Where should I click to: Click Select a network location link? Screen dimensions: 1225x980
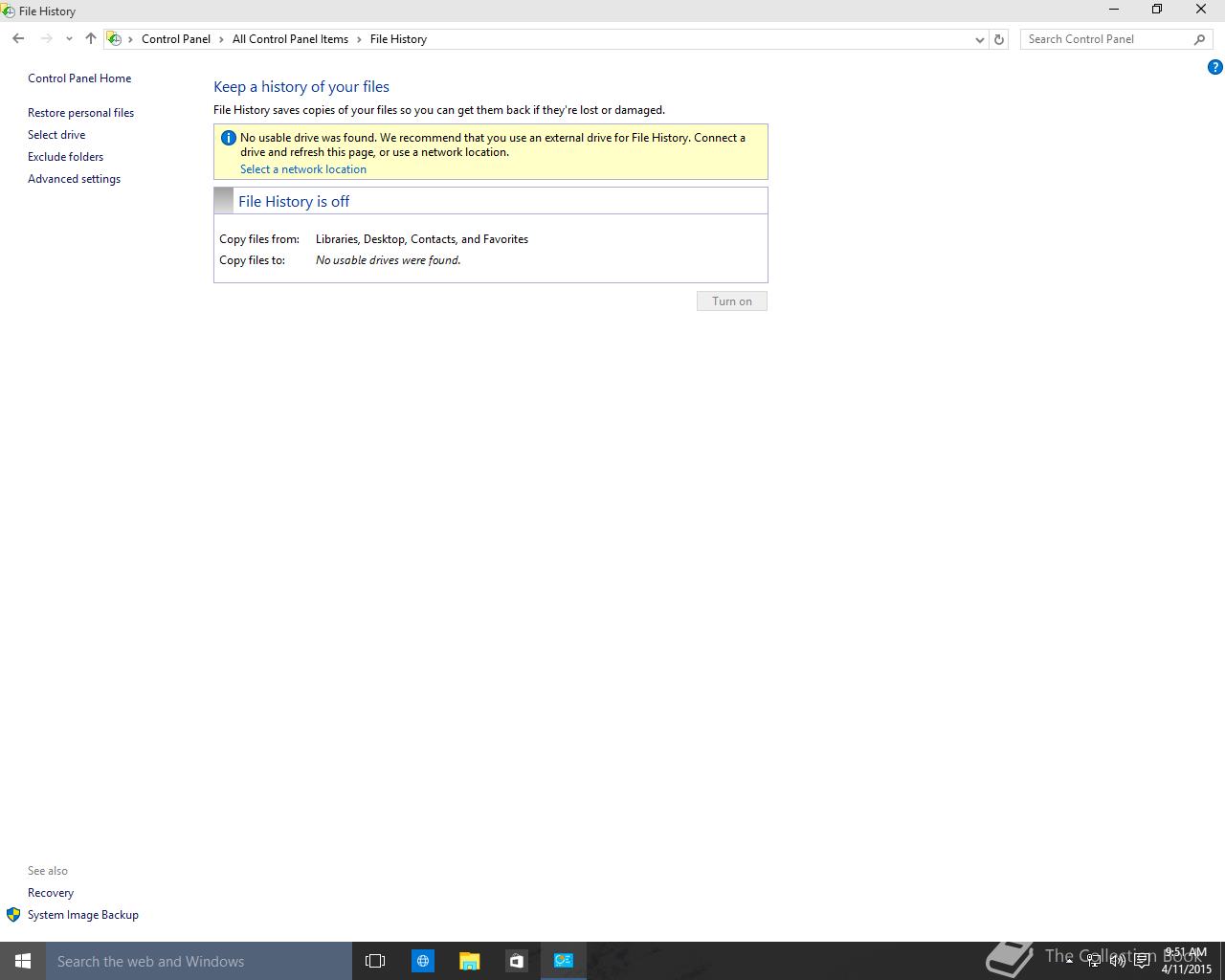(x=303, y=169)
